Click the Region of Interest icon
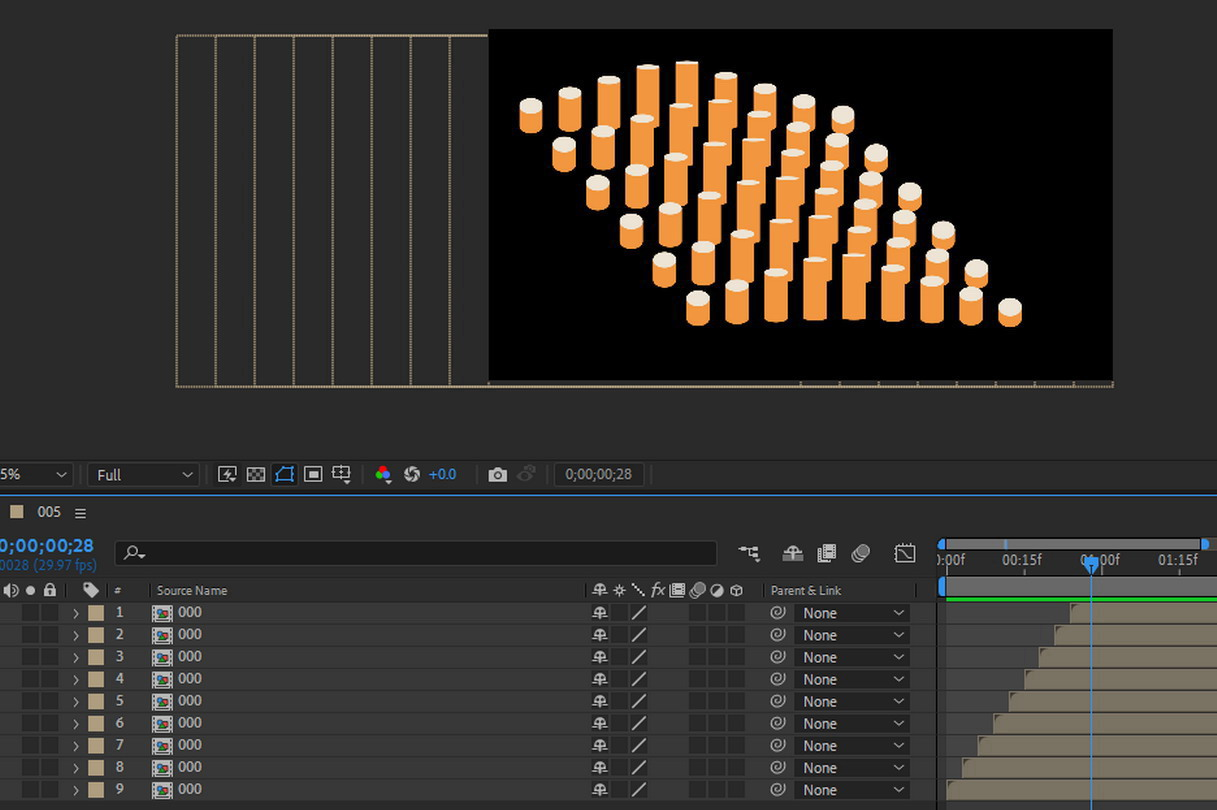Viewport: 1217px width, 810px height. [x=313, y=475]
